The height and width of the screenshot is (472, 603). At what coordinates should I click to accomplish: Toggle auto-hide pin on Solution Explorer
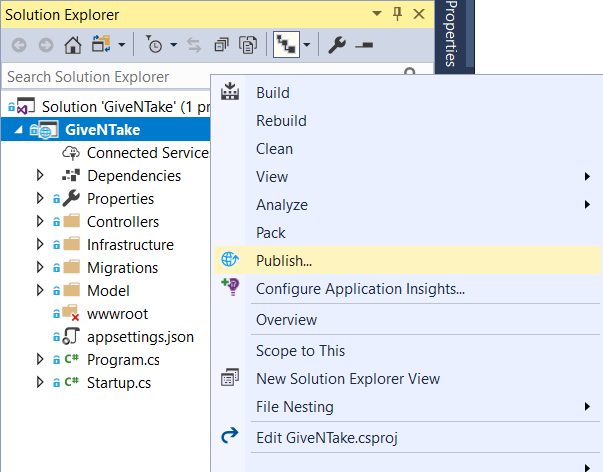(397, 14)
